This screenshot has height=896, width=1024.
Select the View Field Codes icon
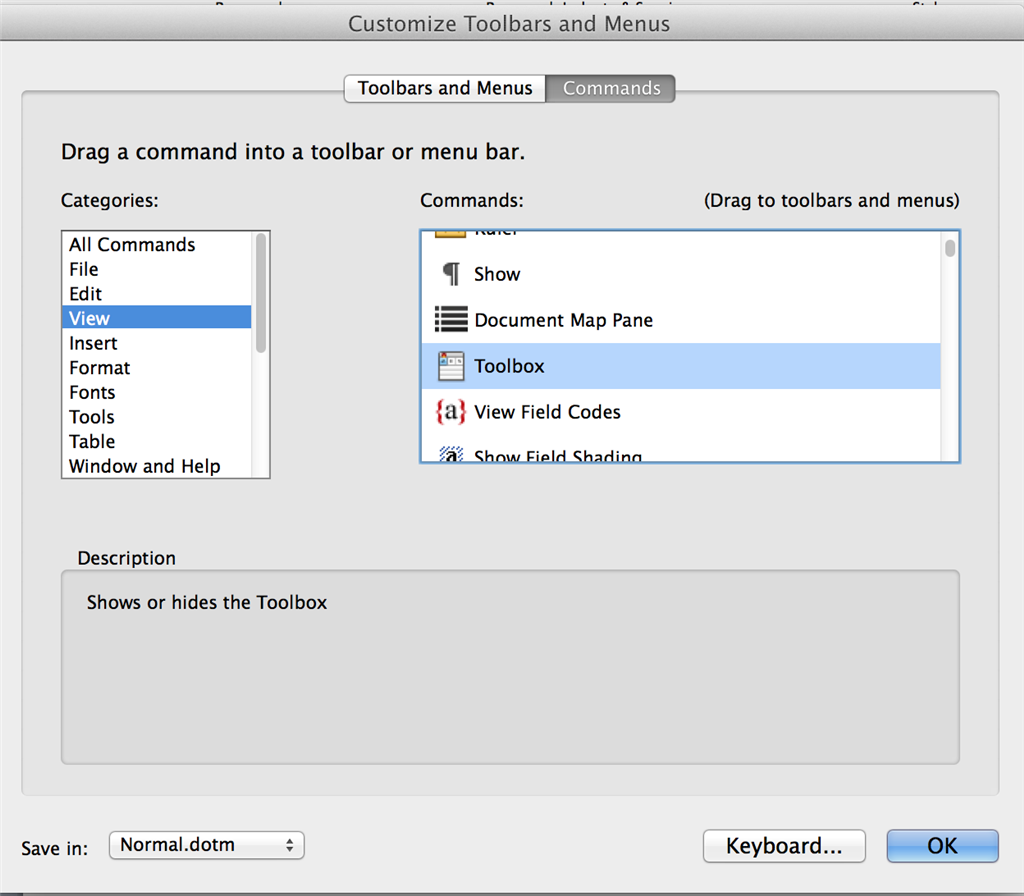pos(451,412)
